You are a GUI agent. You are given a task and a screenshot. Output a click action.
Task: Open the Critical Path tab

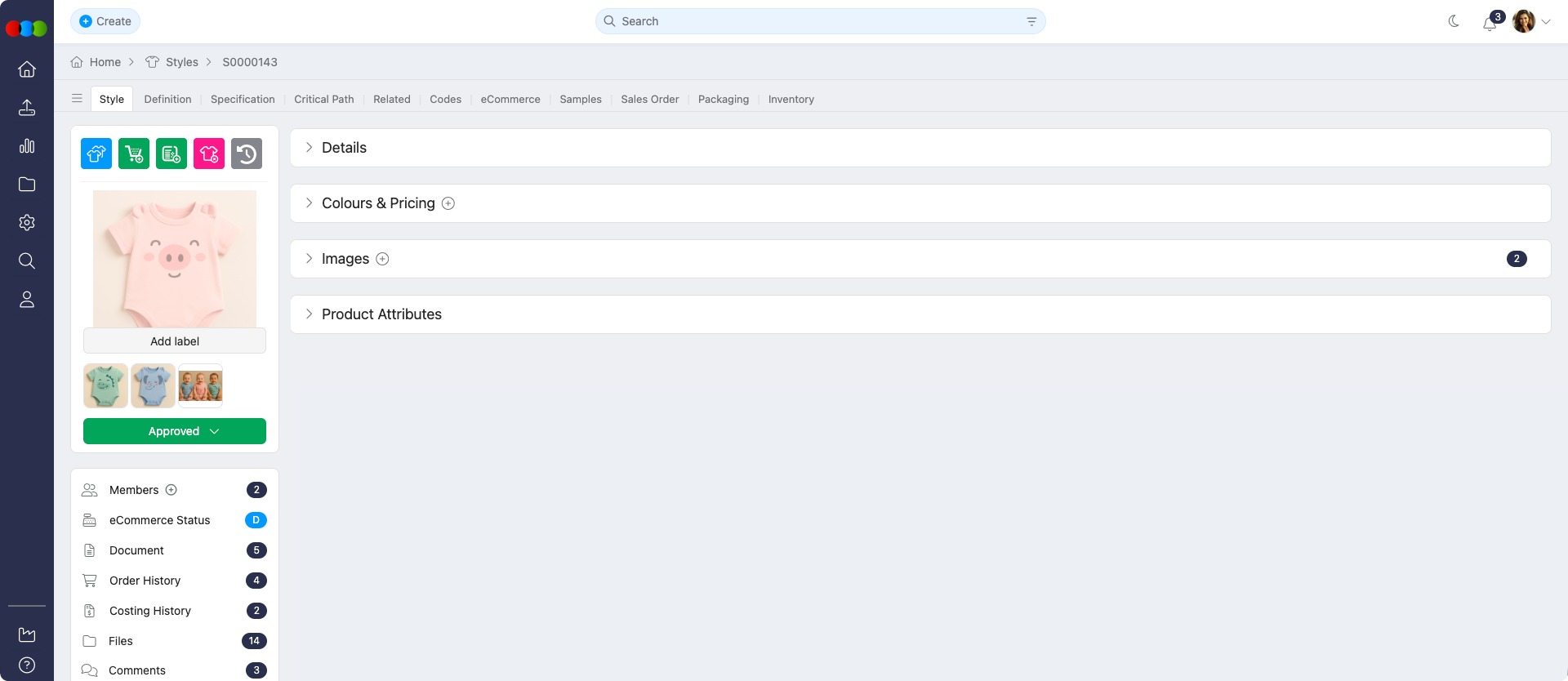point(324,99)
